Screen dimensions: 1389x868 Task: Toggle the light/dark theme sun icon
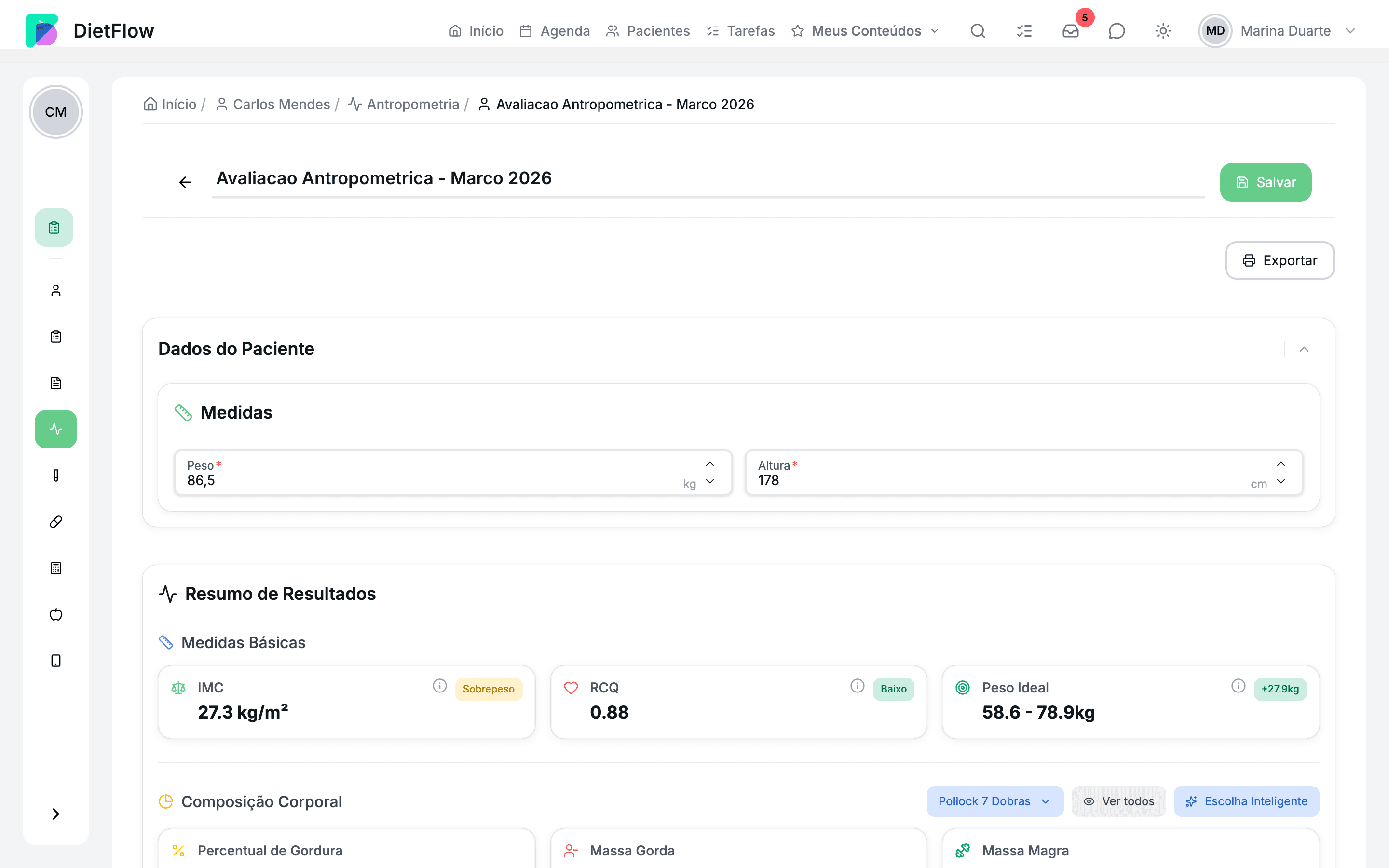click(x=1163, y=31)
